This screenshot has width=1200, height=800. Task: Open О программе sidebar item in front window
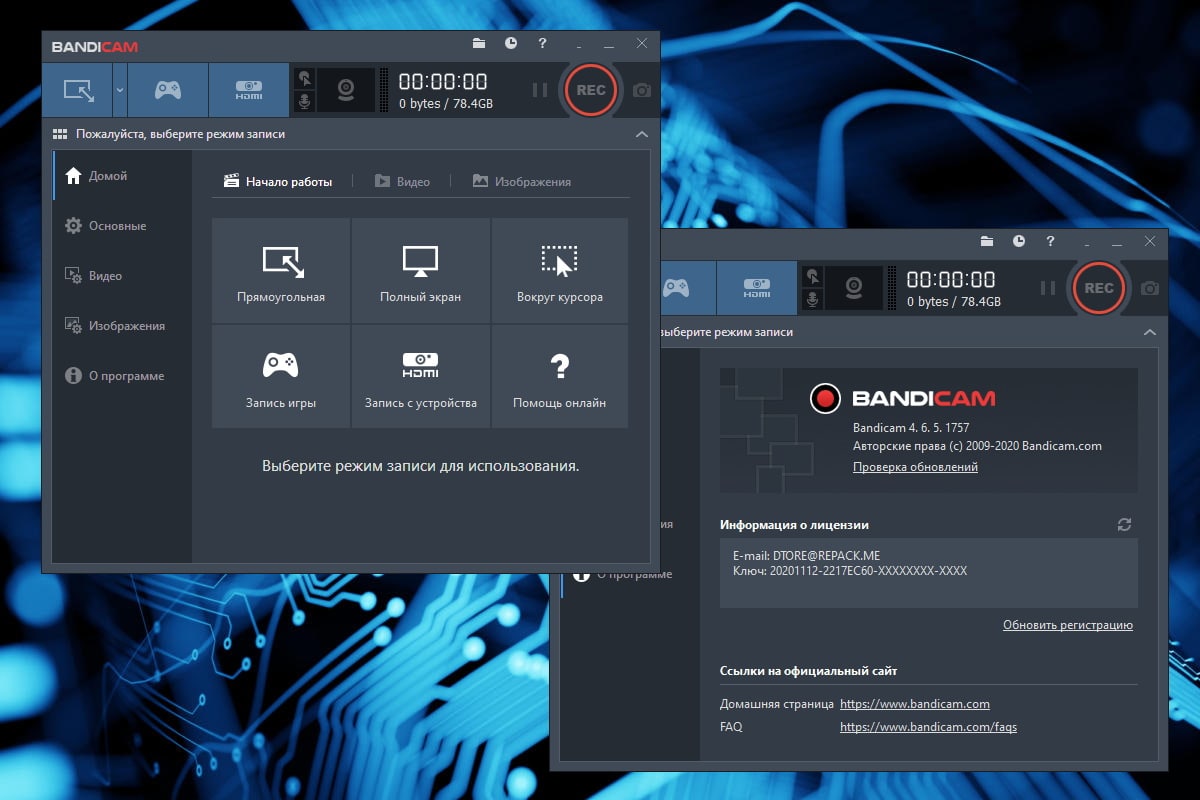click(122, 376)
